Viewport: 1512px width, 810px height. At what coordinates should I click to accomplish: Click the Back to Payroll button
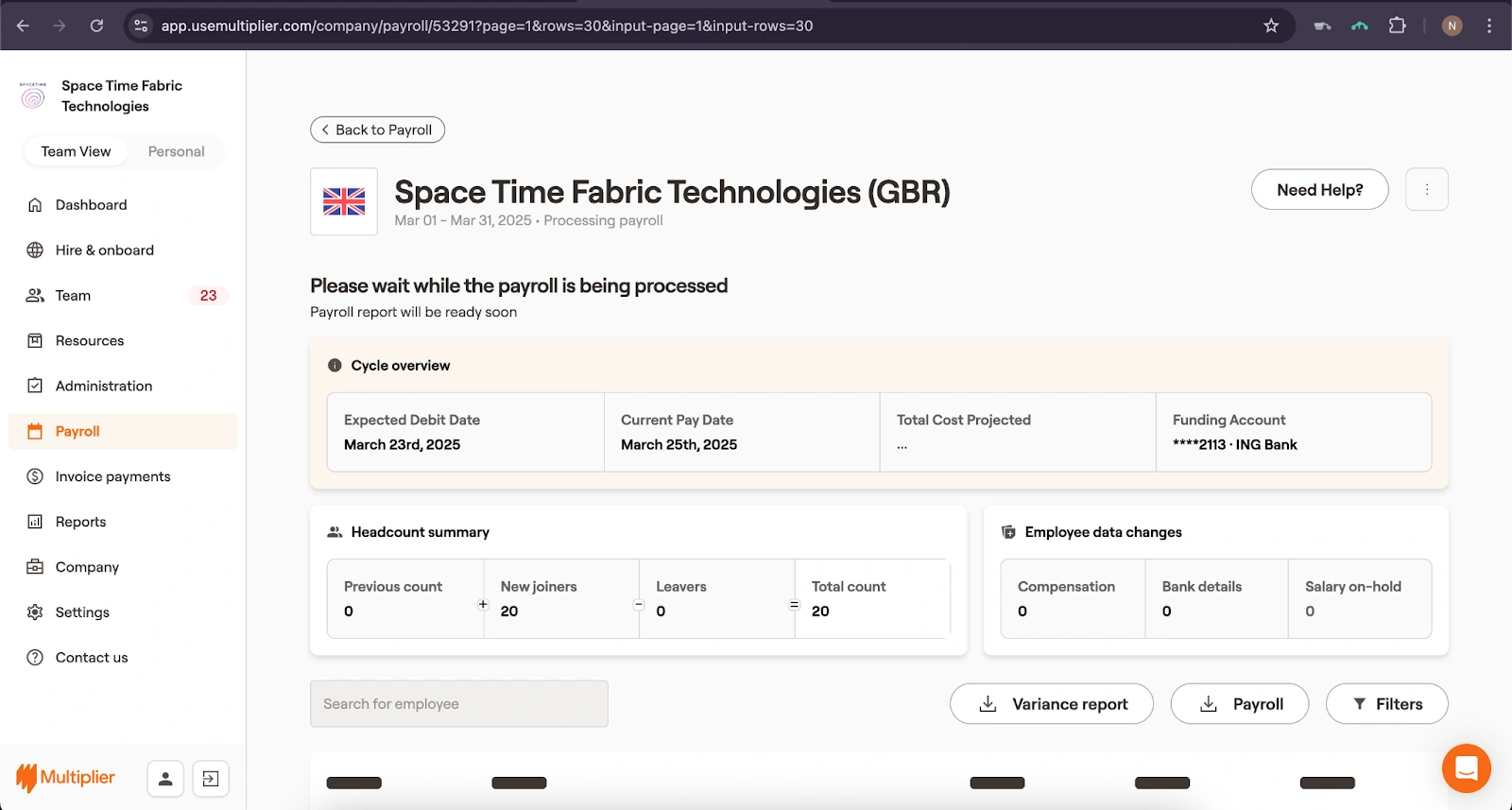pos(377,129)
